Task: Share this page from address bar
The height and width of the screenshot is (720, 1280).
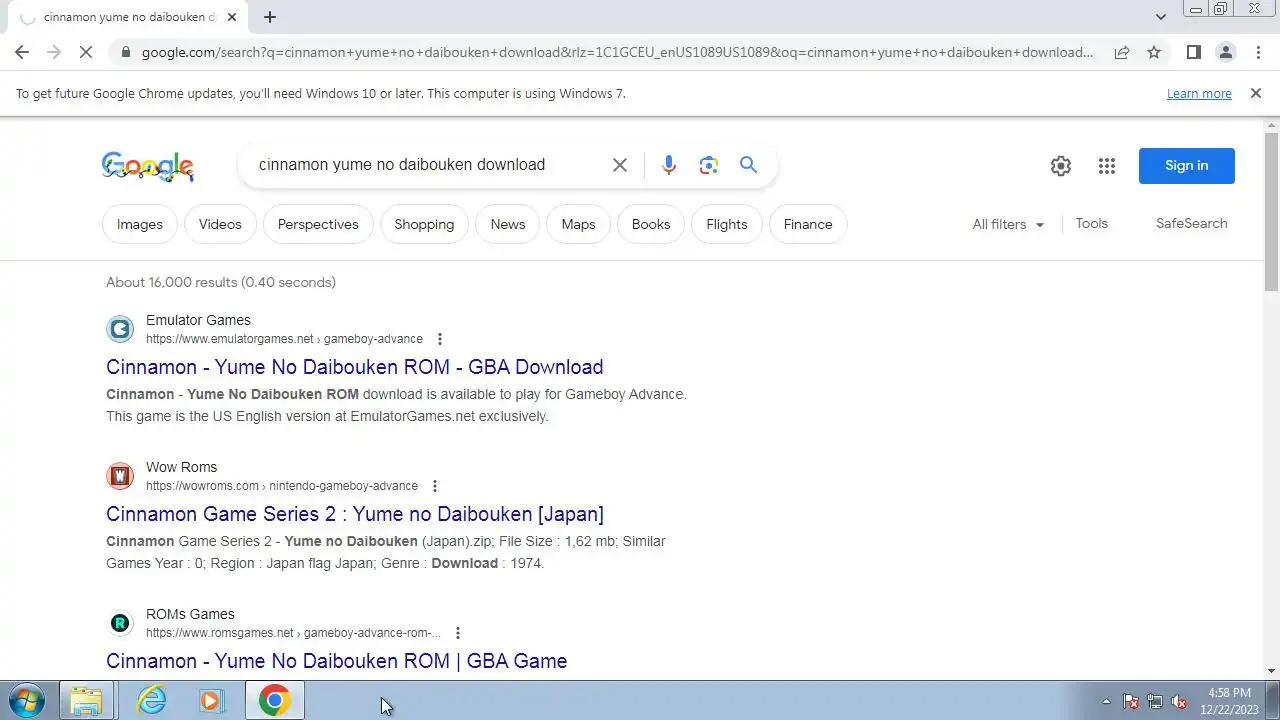Action: pyautogui.click(x=1122, y=52)
